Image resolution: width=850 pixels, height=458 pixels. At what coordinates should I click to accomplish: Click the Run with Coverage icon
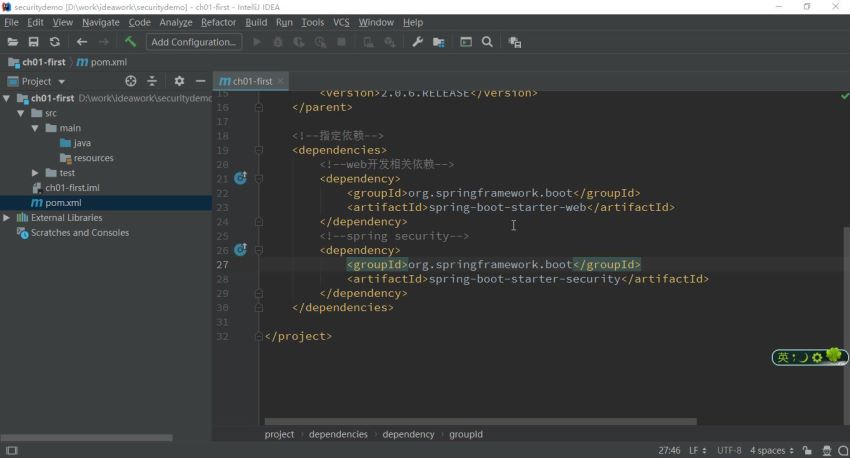[299, 42]
